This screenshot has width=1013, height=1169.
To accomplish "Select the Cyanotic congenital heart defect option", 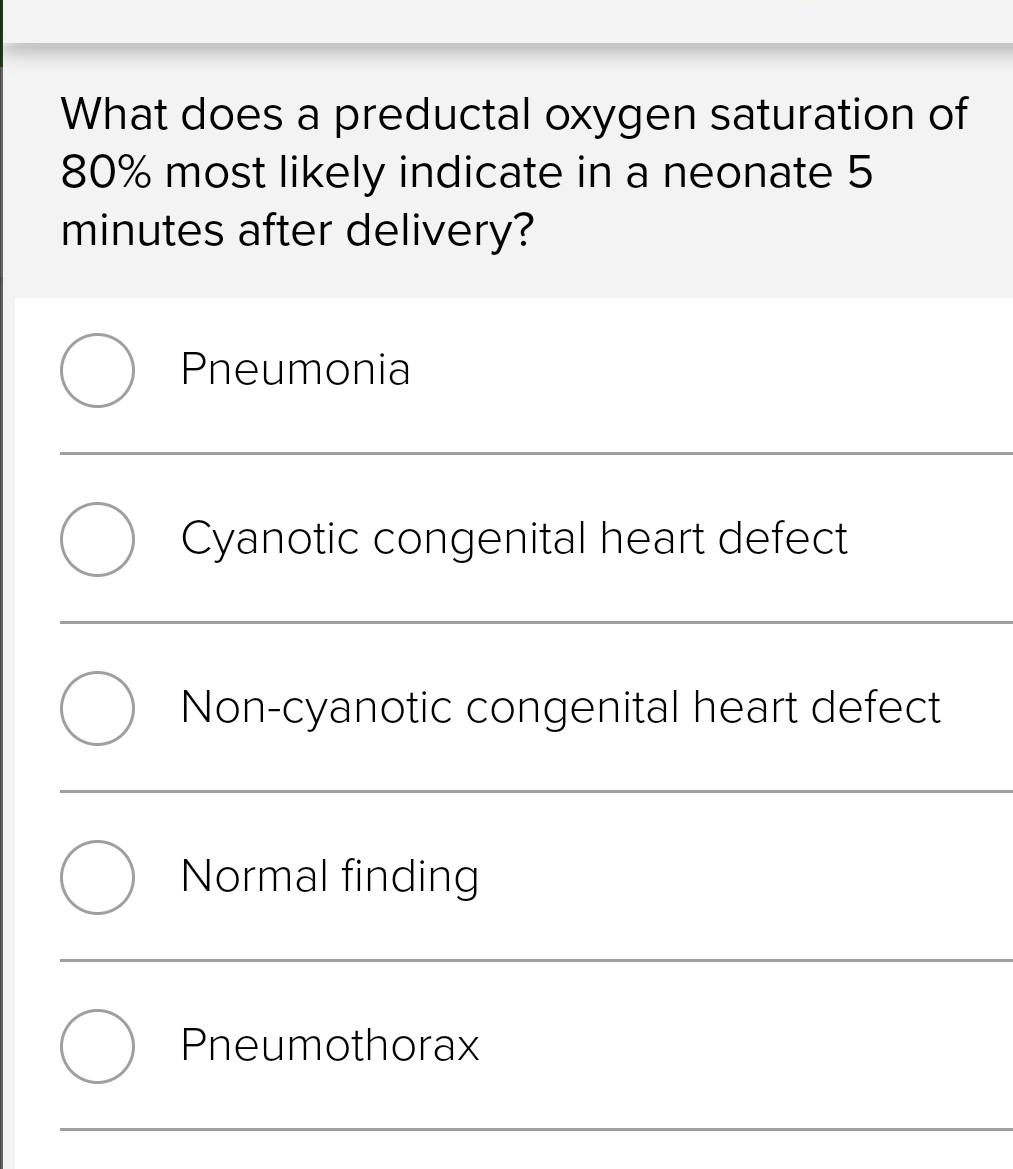I will pyautogui.click(x=97, y=539).
